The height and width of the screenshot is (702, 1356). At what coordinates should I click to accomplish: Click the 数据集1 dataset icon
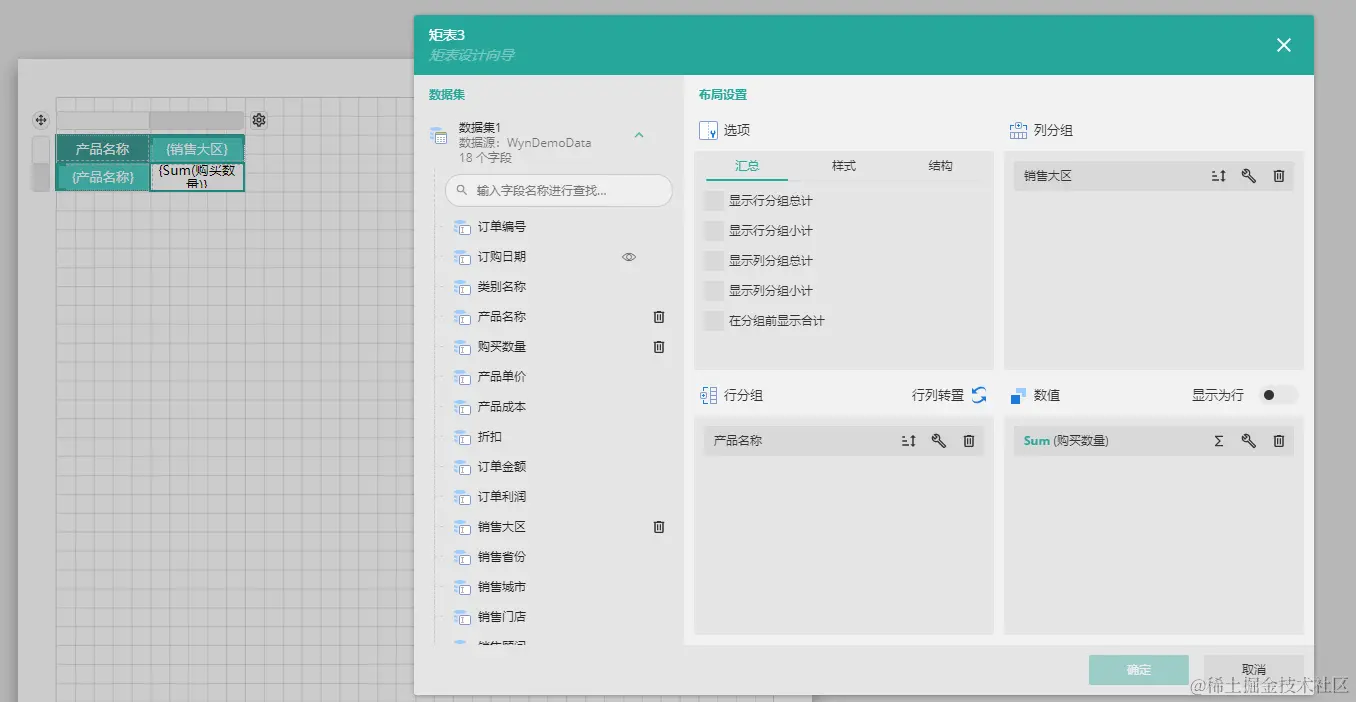click(x=438, y=135)
